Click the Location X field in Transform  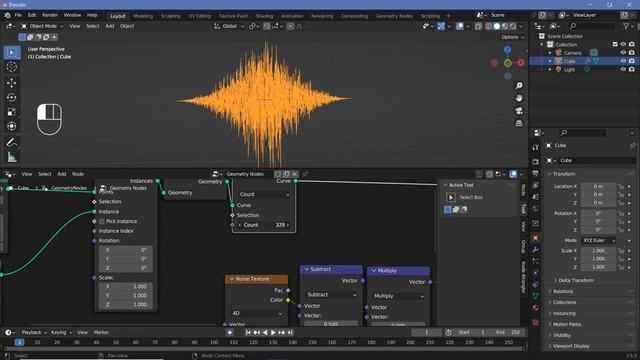pos(598,186)
